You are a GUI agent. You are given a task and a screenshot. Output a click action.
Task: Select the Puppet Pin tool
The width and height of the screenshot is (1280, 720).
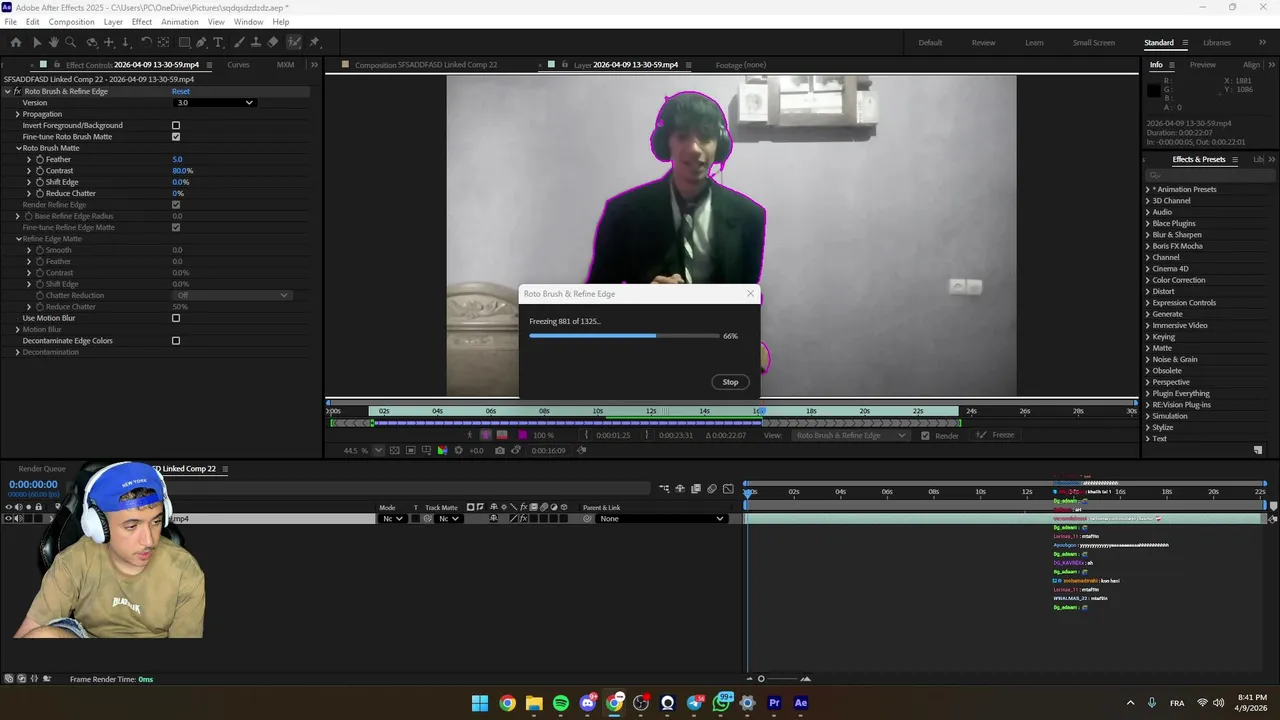[314, 42]
